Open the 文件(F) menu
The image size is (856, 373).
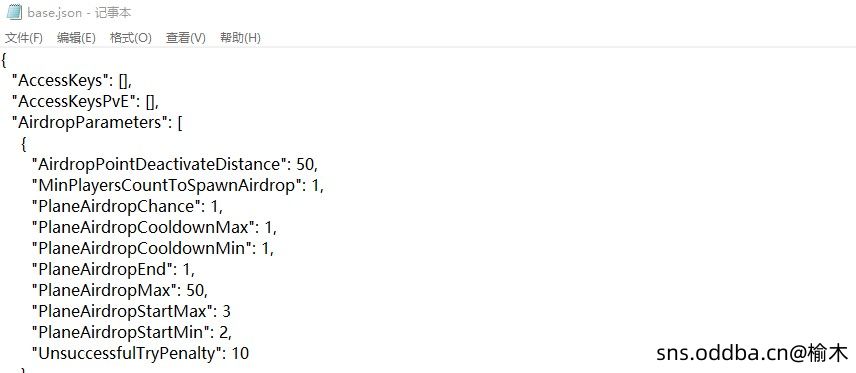pos(23,38)
